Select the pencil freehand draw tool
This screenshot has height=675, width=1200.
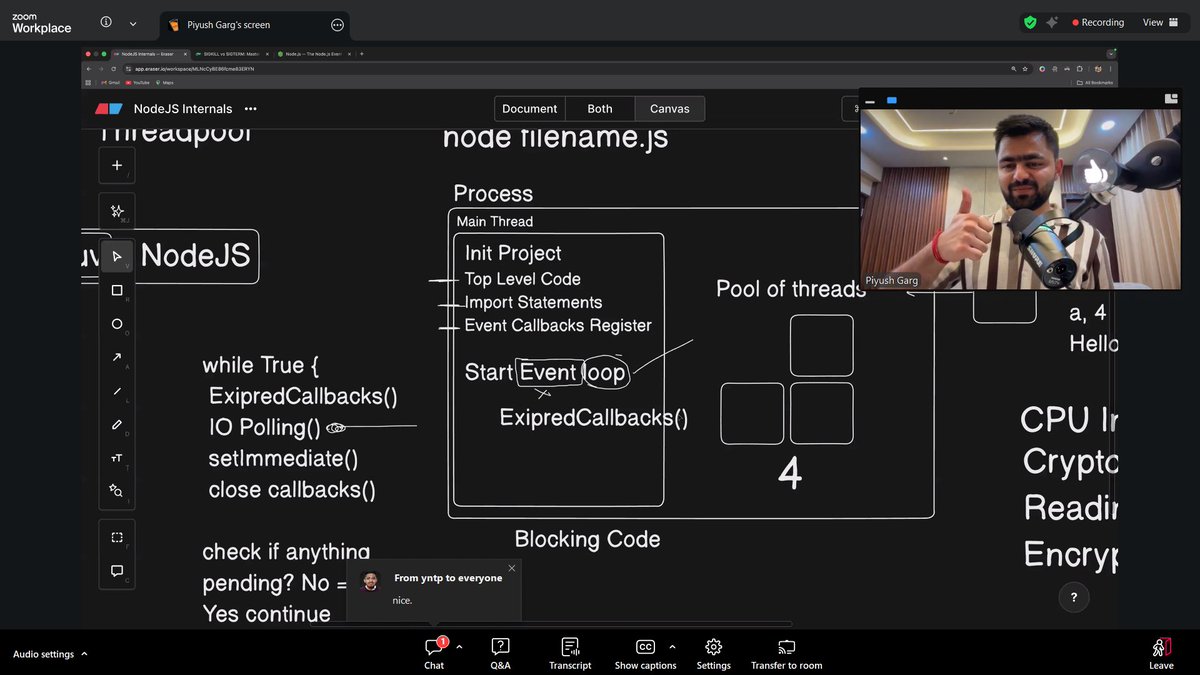[117, 424]
